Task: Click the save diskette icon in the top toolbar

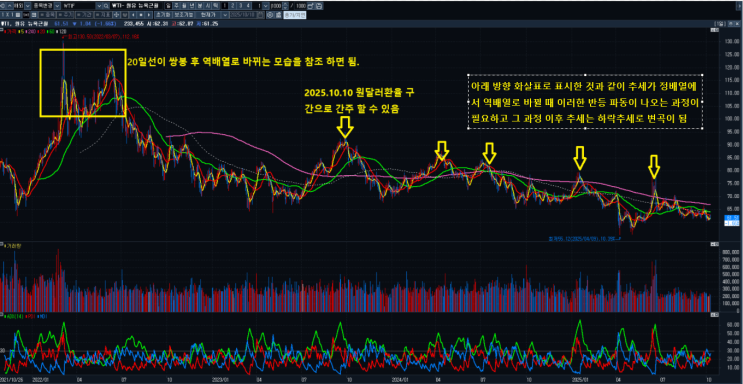Action: point(319,6)
